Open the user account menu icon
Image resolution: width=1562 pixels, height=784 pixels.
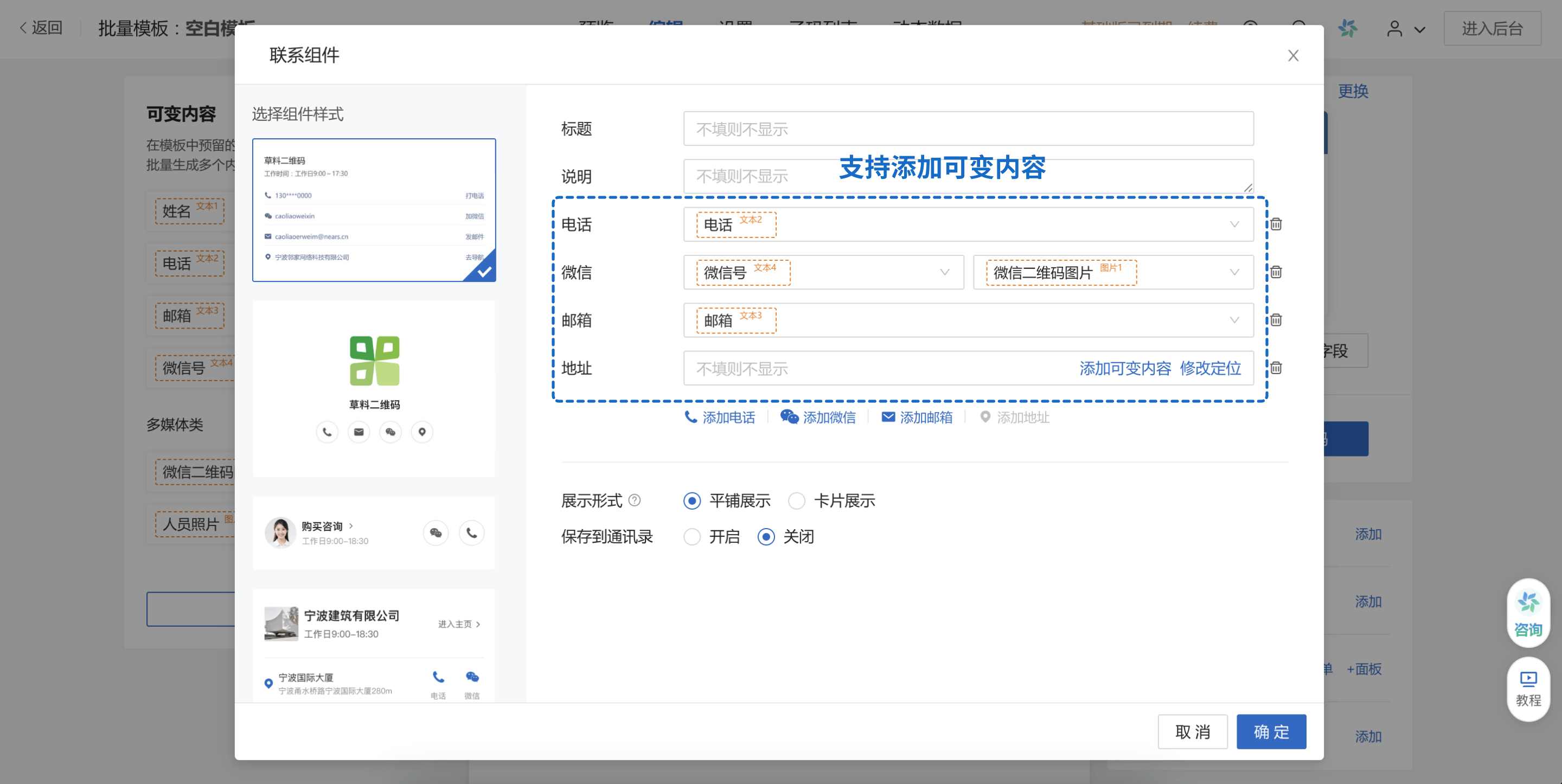click(x=1394, y=29)
